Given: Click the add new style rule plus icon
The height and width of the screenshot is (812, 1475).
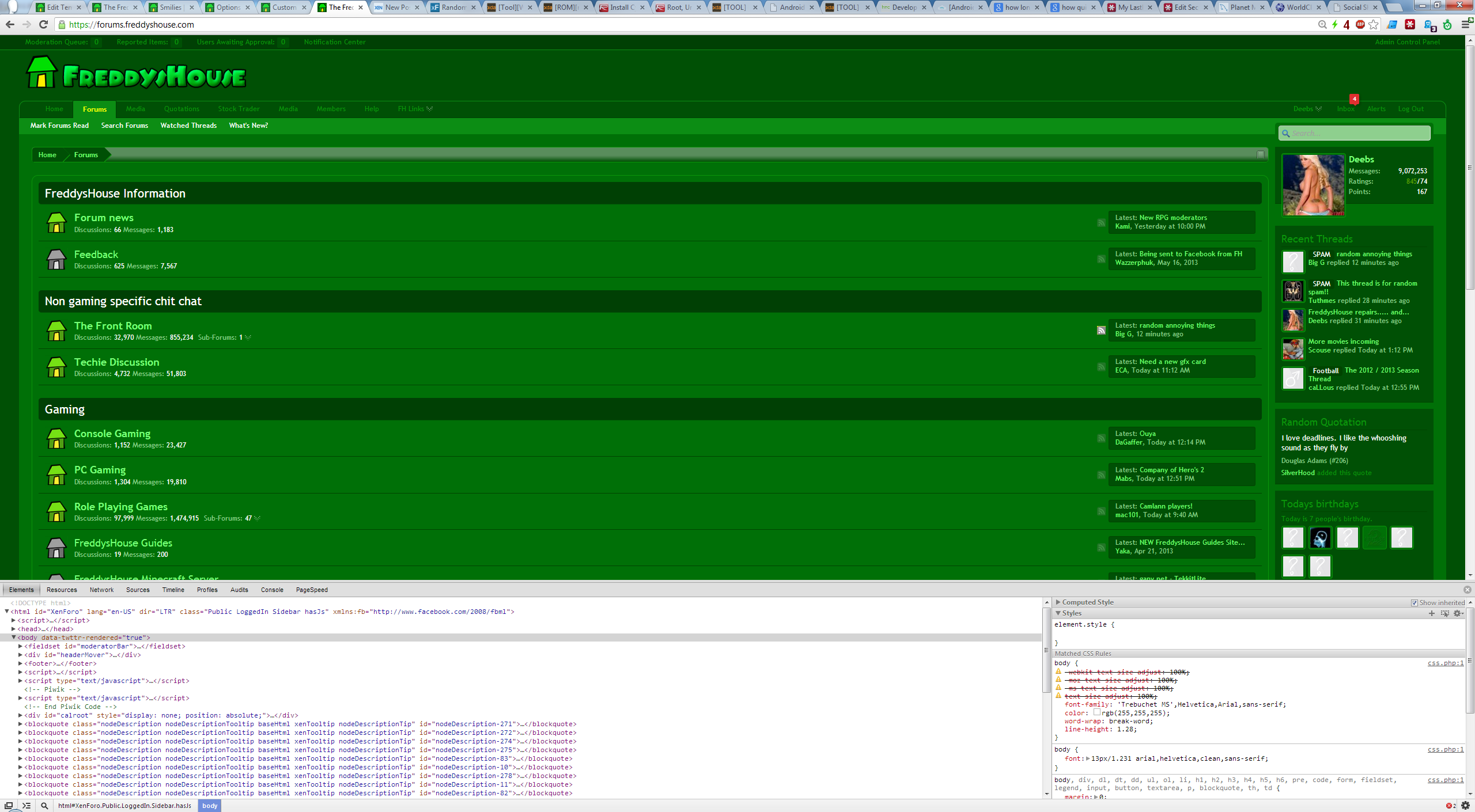Looking at the screenshot, I should tap(1432, 613).
